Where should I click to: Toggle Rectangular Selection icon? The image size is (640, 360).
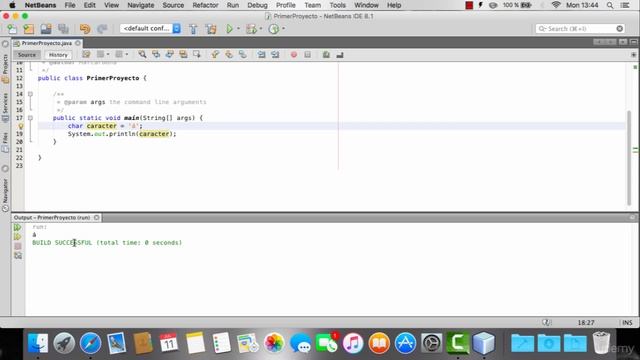tap(197, 54)
